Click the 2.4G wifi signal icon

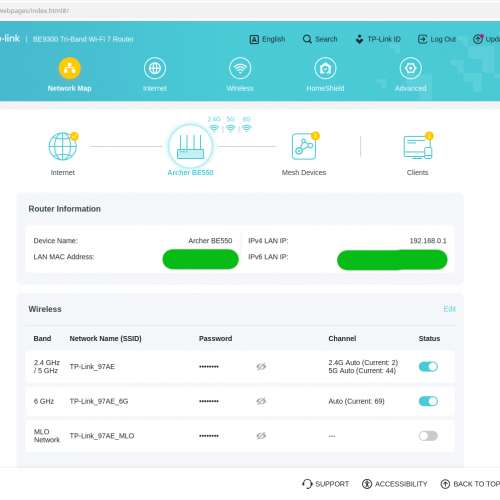coord(214,128)
